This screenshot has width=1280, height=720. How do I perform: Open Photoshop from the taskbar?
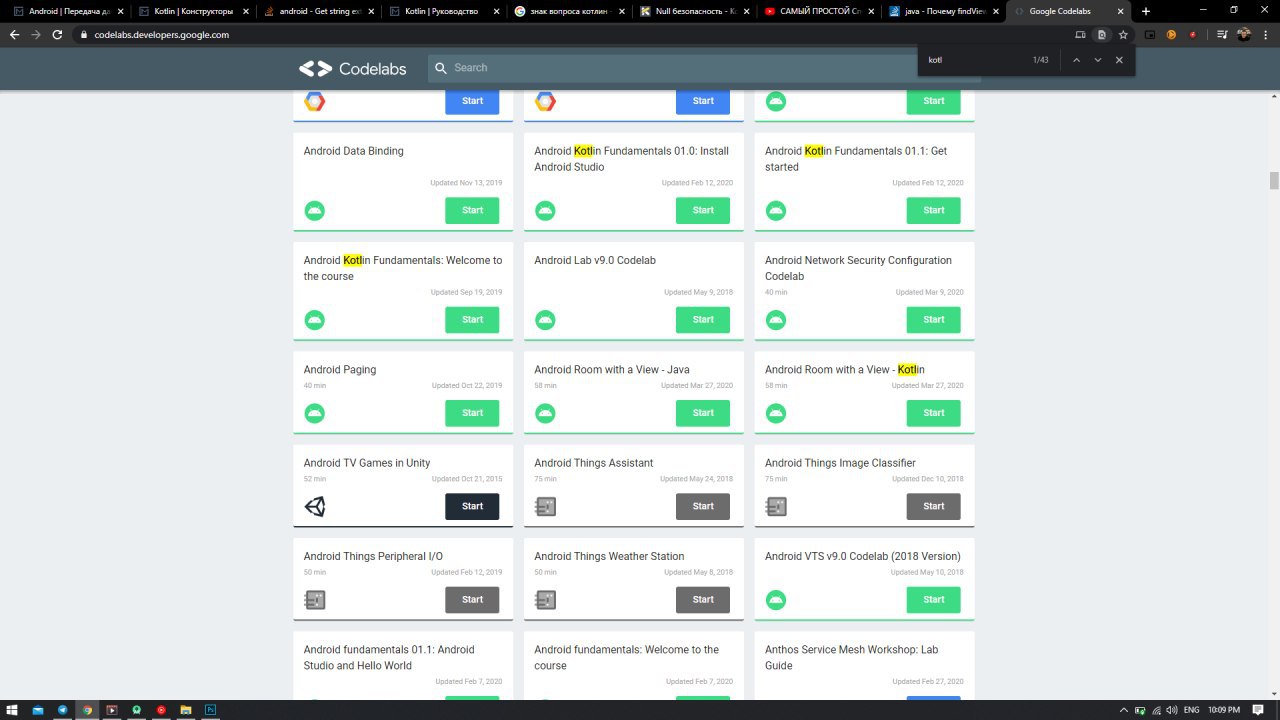pyautogui.click(x=211, y=710)
